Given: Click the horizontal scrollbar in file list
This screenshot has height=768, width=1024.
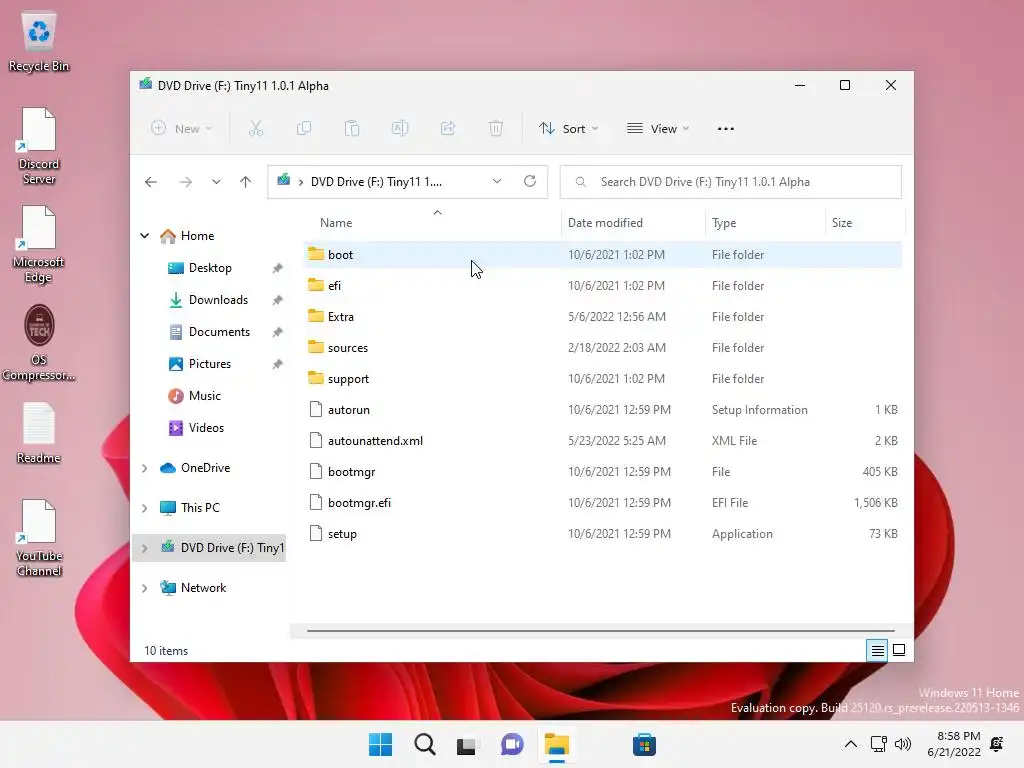Looking at the screenshot, I should point(600,631).
